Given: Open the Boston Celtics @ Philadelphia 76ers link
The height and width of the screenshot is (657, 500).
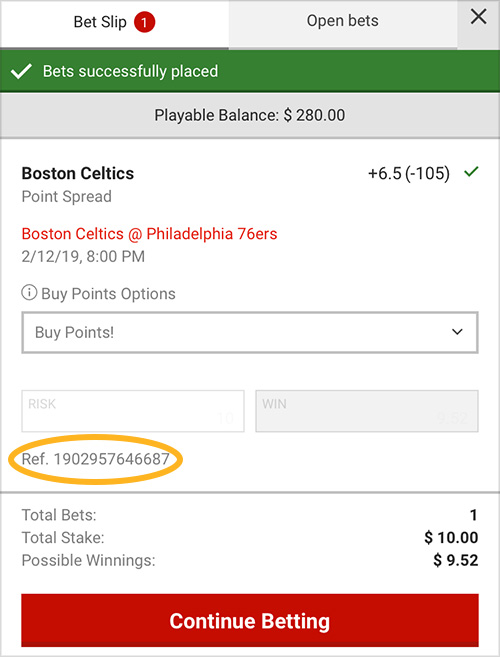Looking at the screenshot, I should pos(149,234).
